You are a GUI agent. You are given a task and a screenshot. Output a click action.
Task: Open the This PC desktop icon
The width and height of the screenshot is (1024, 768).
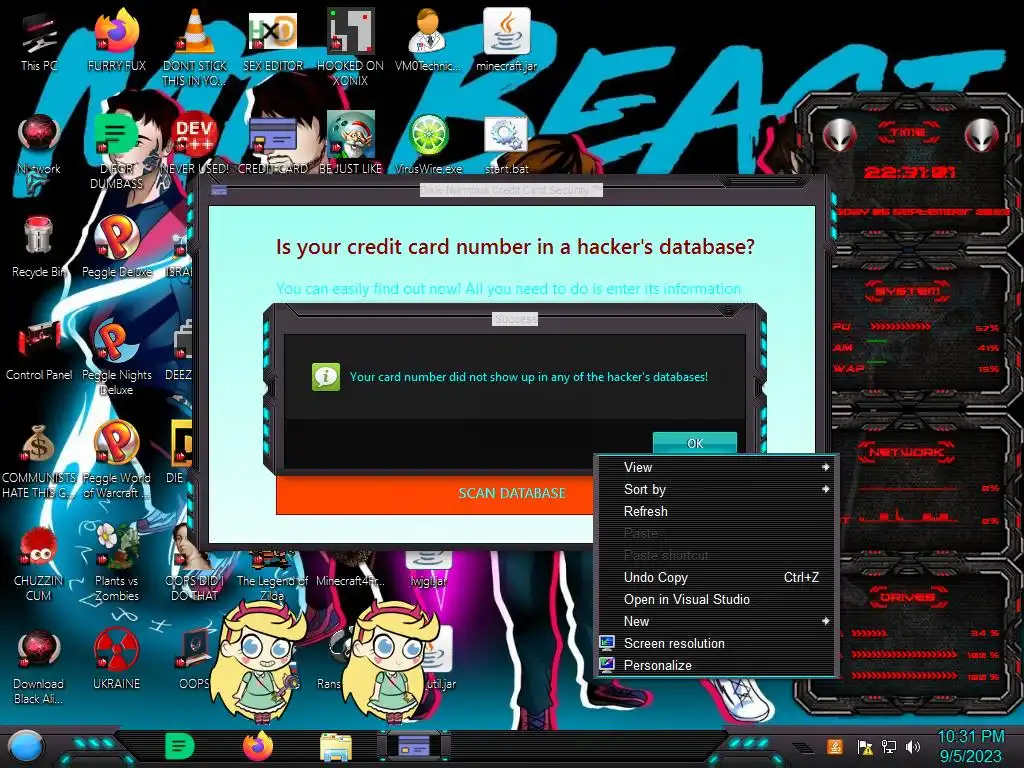39,41
